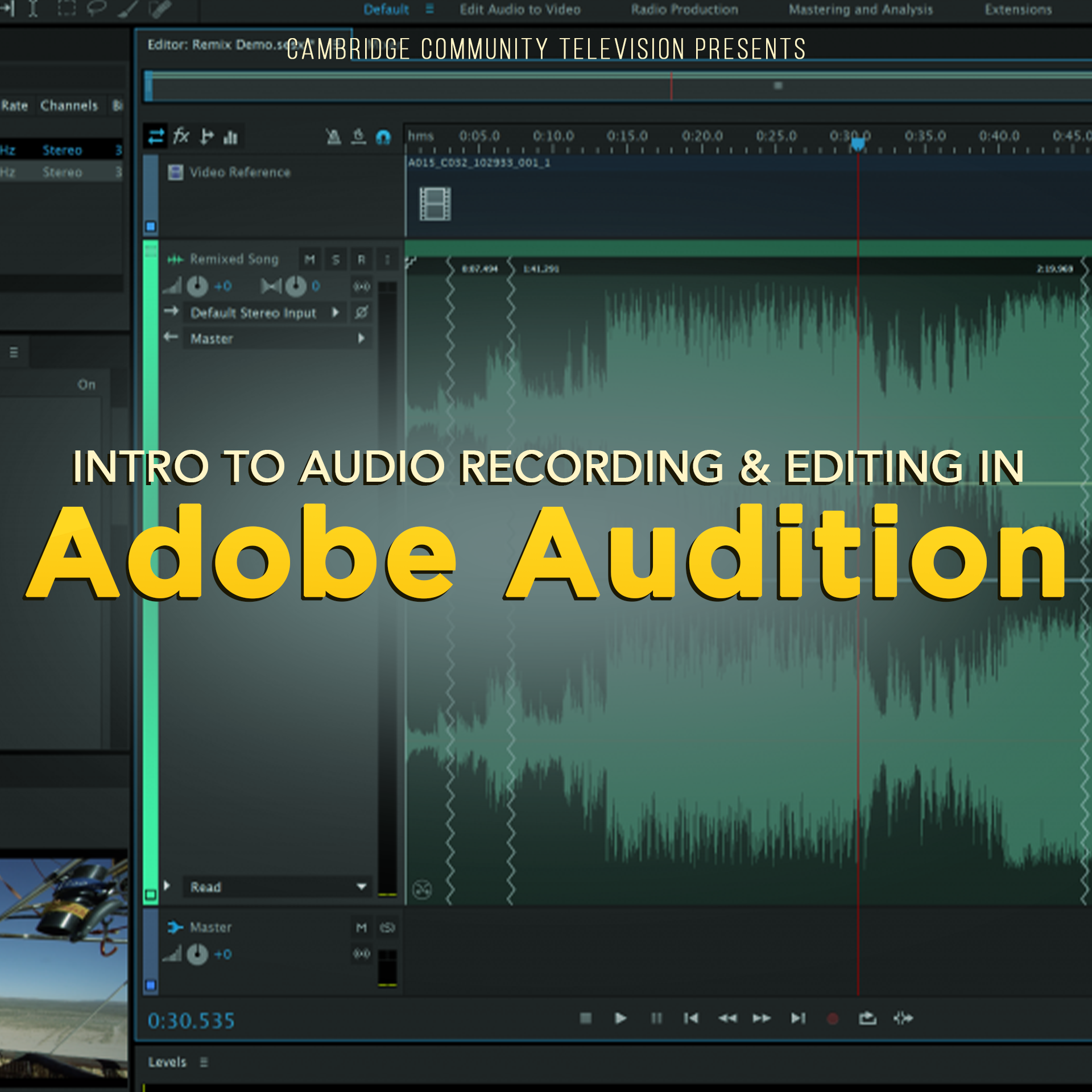Mute the Master track
The width and height of the screenshot is (1092, 1092).
(361, 928)
